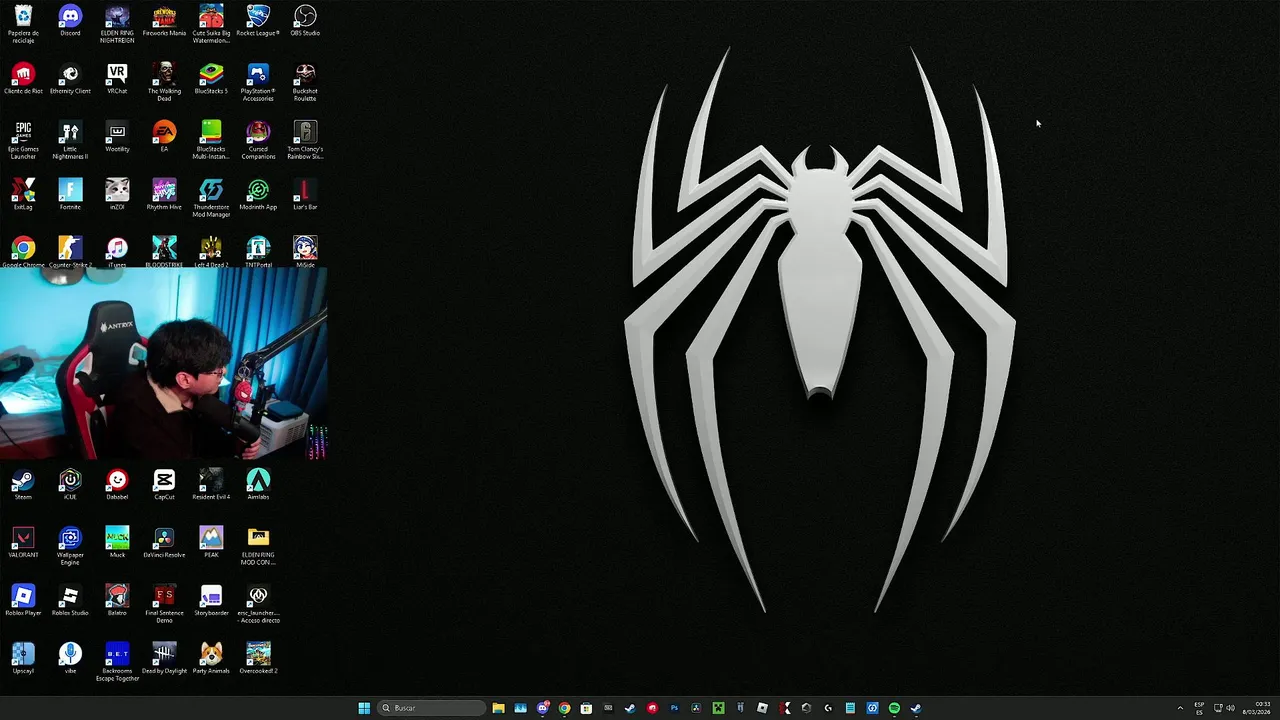Select the Modrinth App shortcut
Image resolution: width=1280 pixels, height=720 pixels.
258,195
